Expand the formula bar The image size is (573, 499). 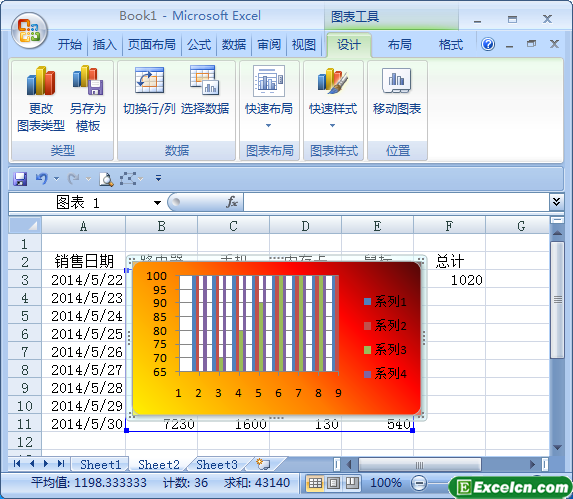click(556, 202)
